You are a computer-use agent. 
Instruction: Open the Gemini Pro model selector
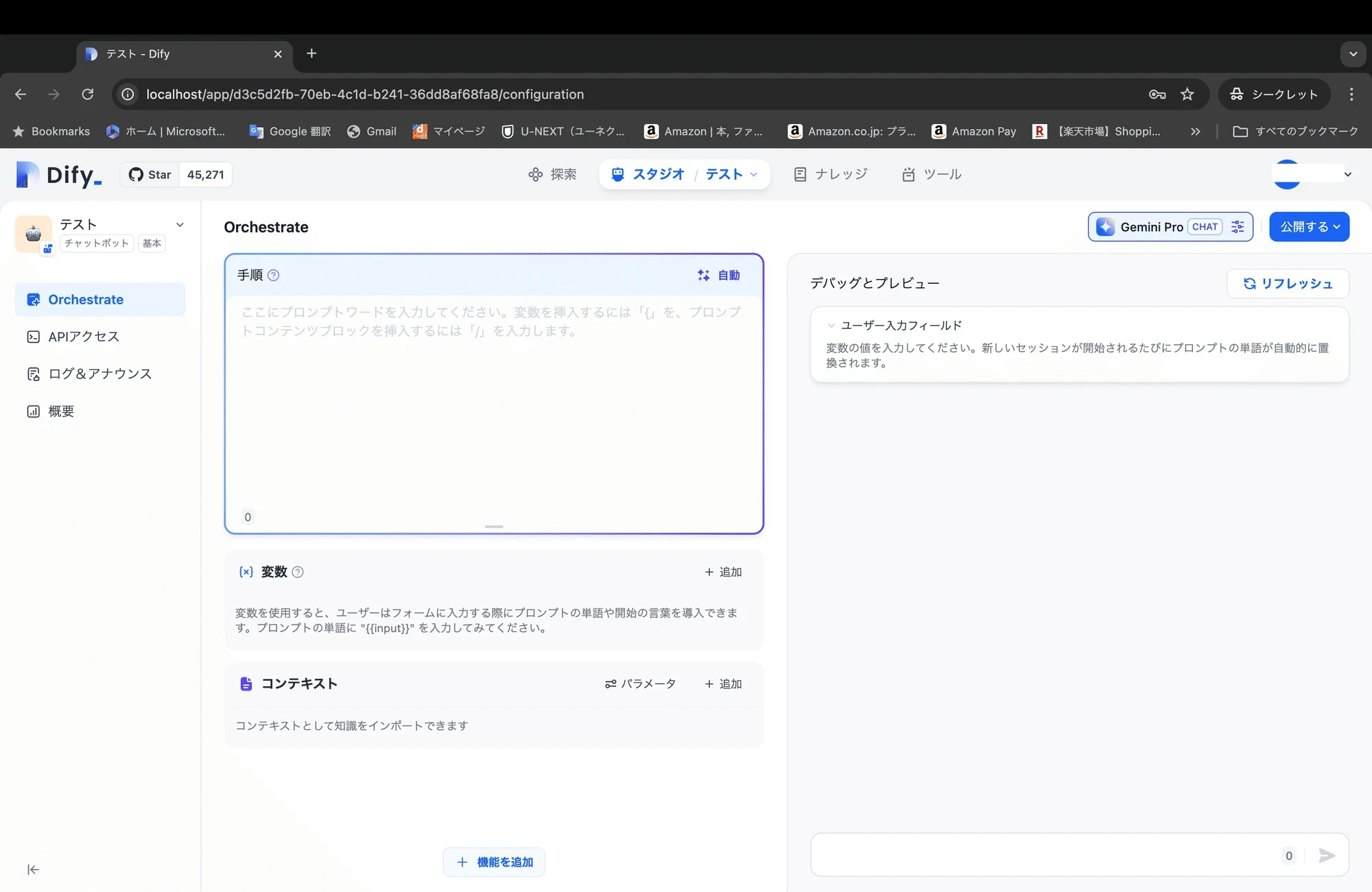point(1152,226)
